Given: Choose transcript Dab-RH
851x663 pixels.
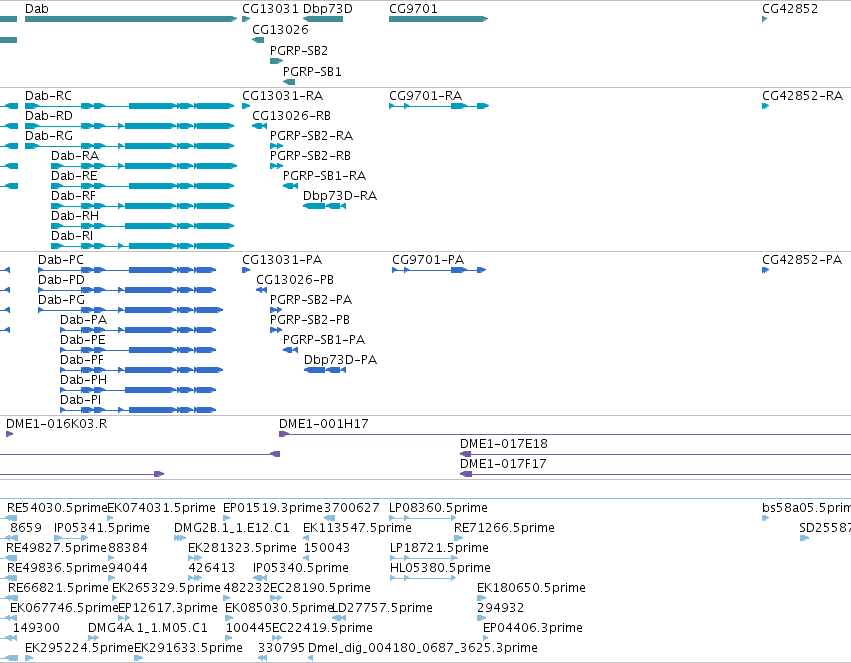Looking at the screenshot, I should [143, 226].
